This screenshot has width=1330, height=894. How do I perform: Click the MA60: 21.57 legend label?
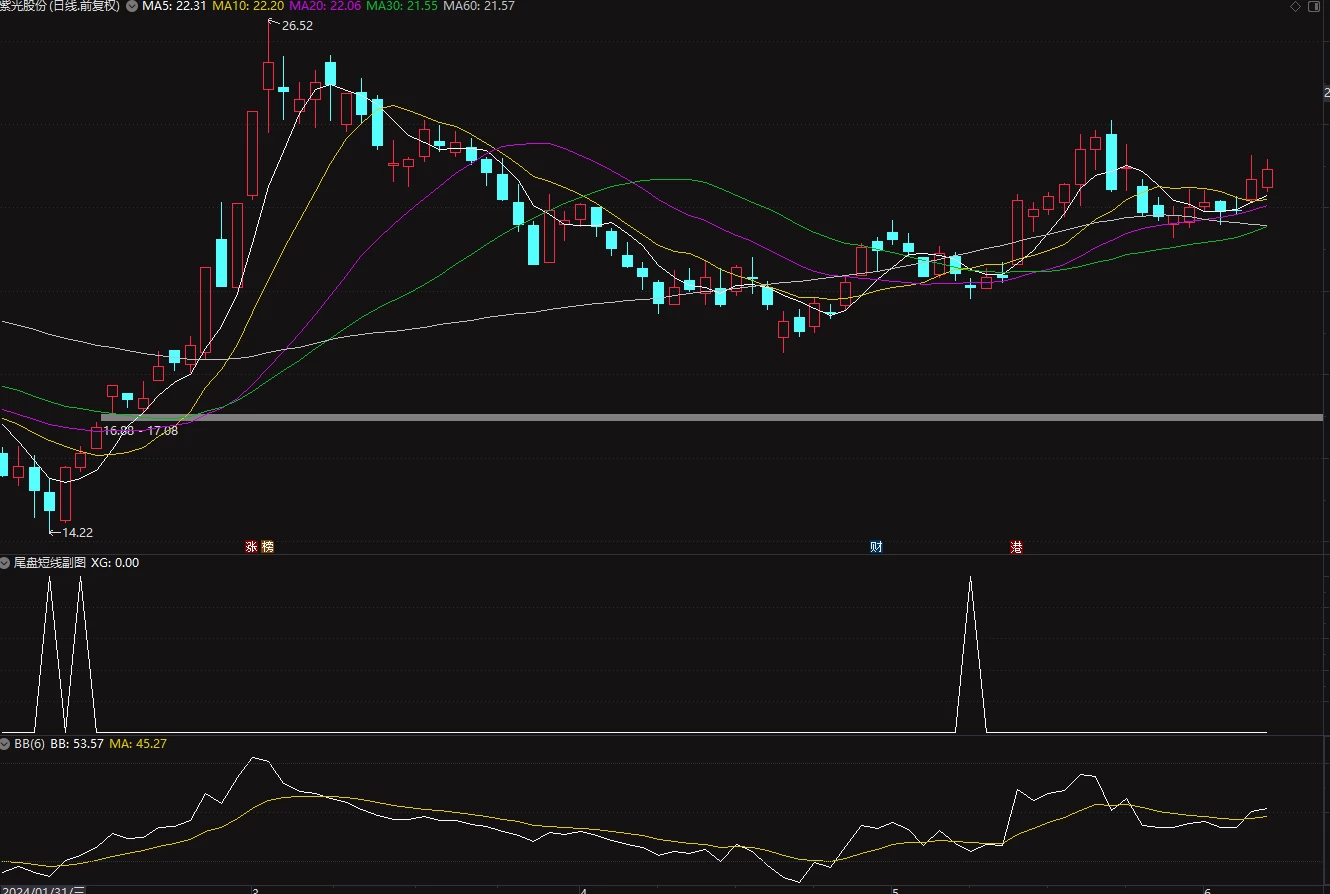pyautogui.click(x=479, y=6)
